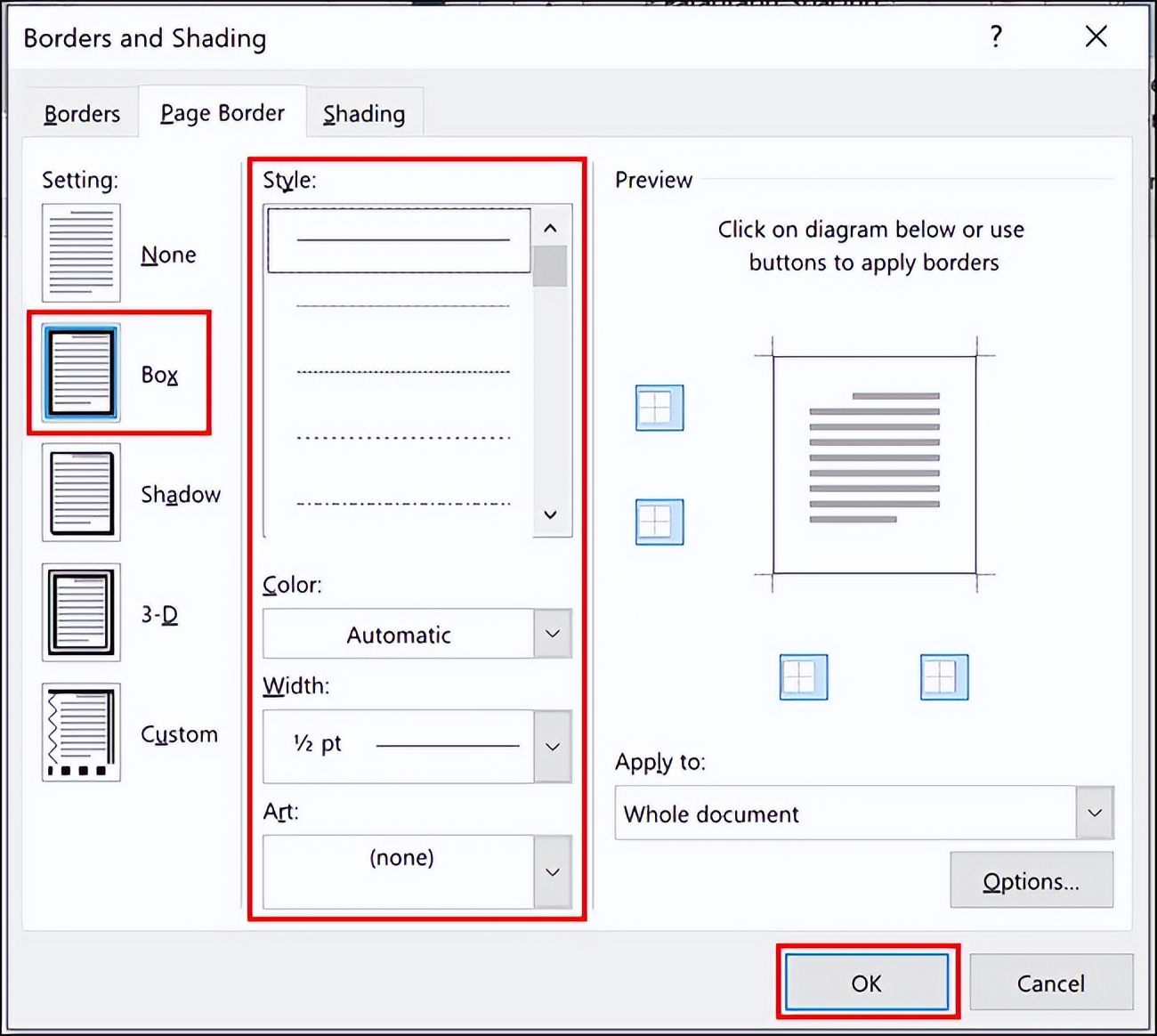
Task: Toggle a border by clicking the preview diagram
Action: click(875, 463)
